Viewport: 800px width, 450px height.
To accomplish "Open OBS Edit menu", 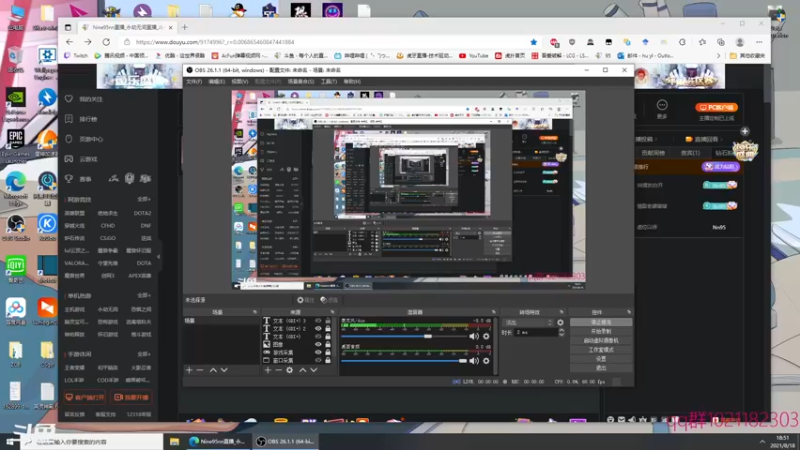I will tap(216, 82).
